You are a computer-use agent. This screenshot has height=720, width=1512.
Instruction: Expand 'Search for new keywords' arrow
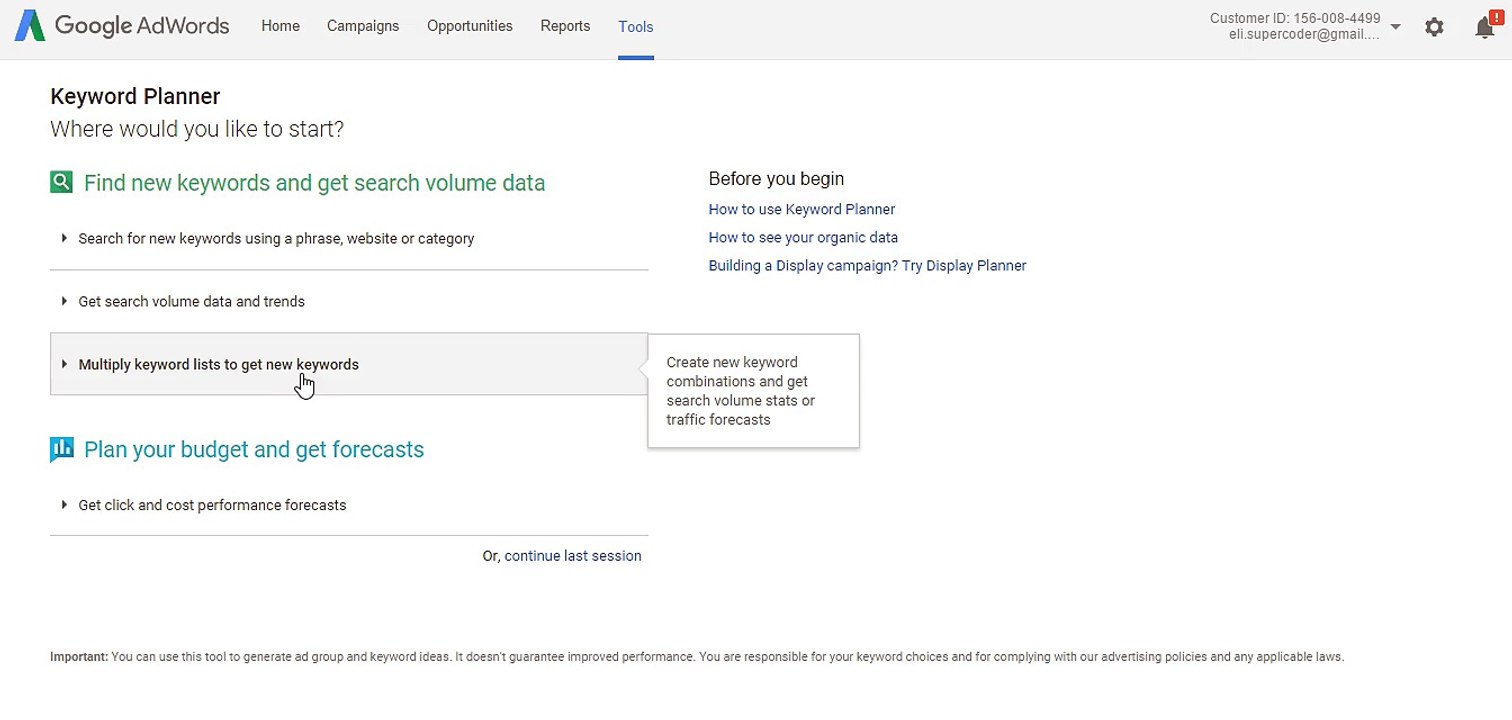(64, 238)
